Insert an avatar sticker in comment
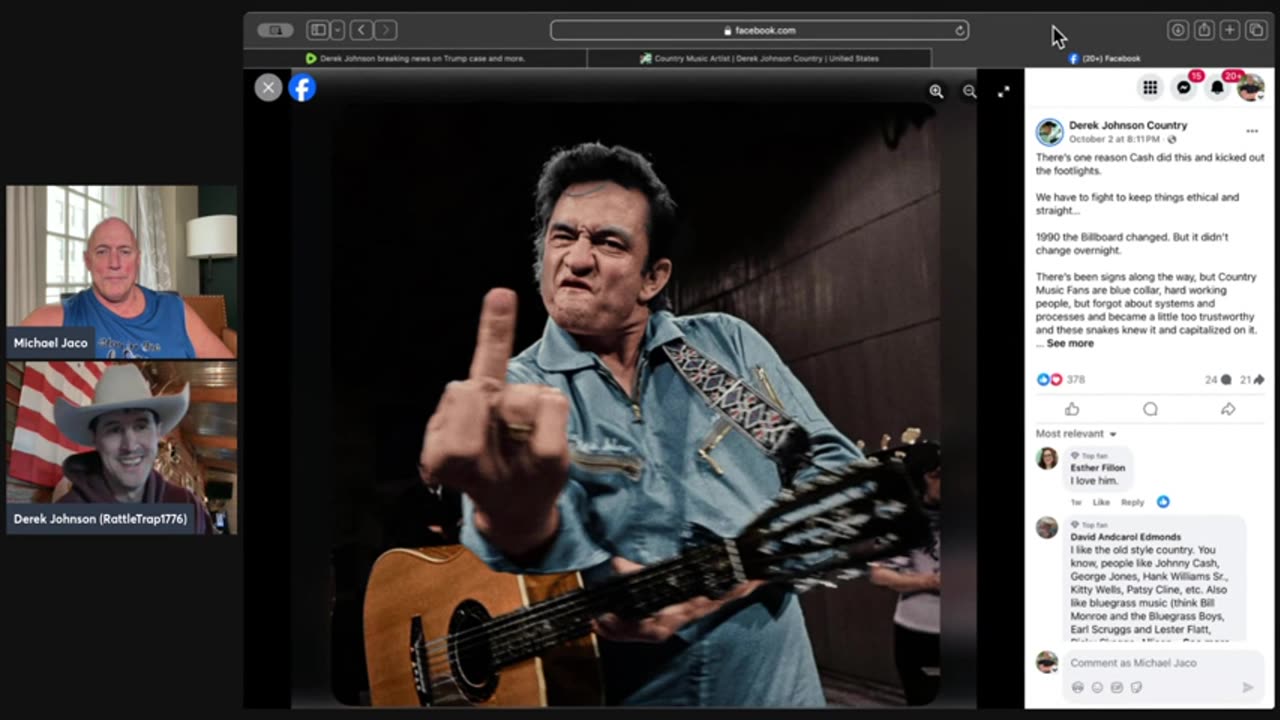This screenshot has width=1280, height=720. [1077, 687]
